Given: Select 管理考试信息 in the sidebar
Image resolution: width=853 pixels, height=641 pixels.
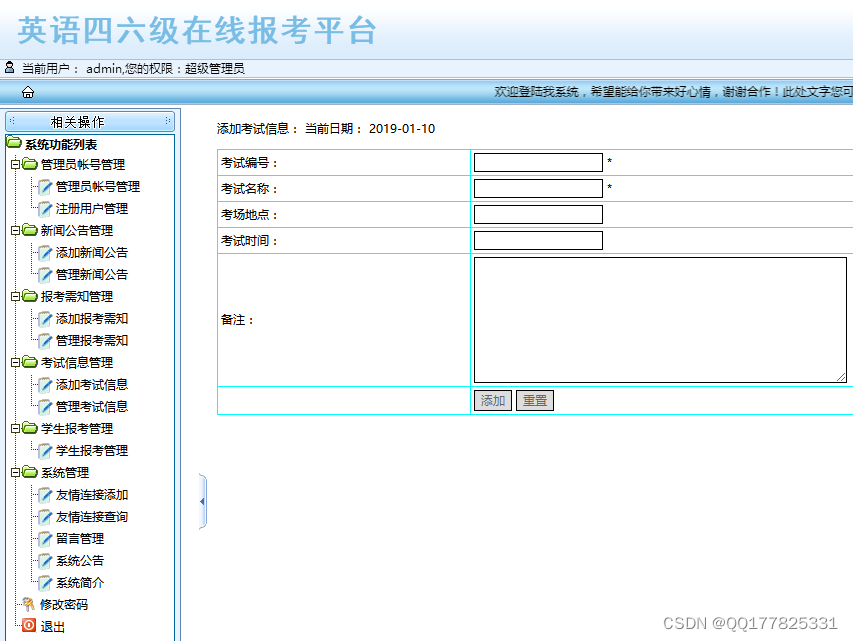Looking at the screenshot, I should pos(92,407).
